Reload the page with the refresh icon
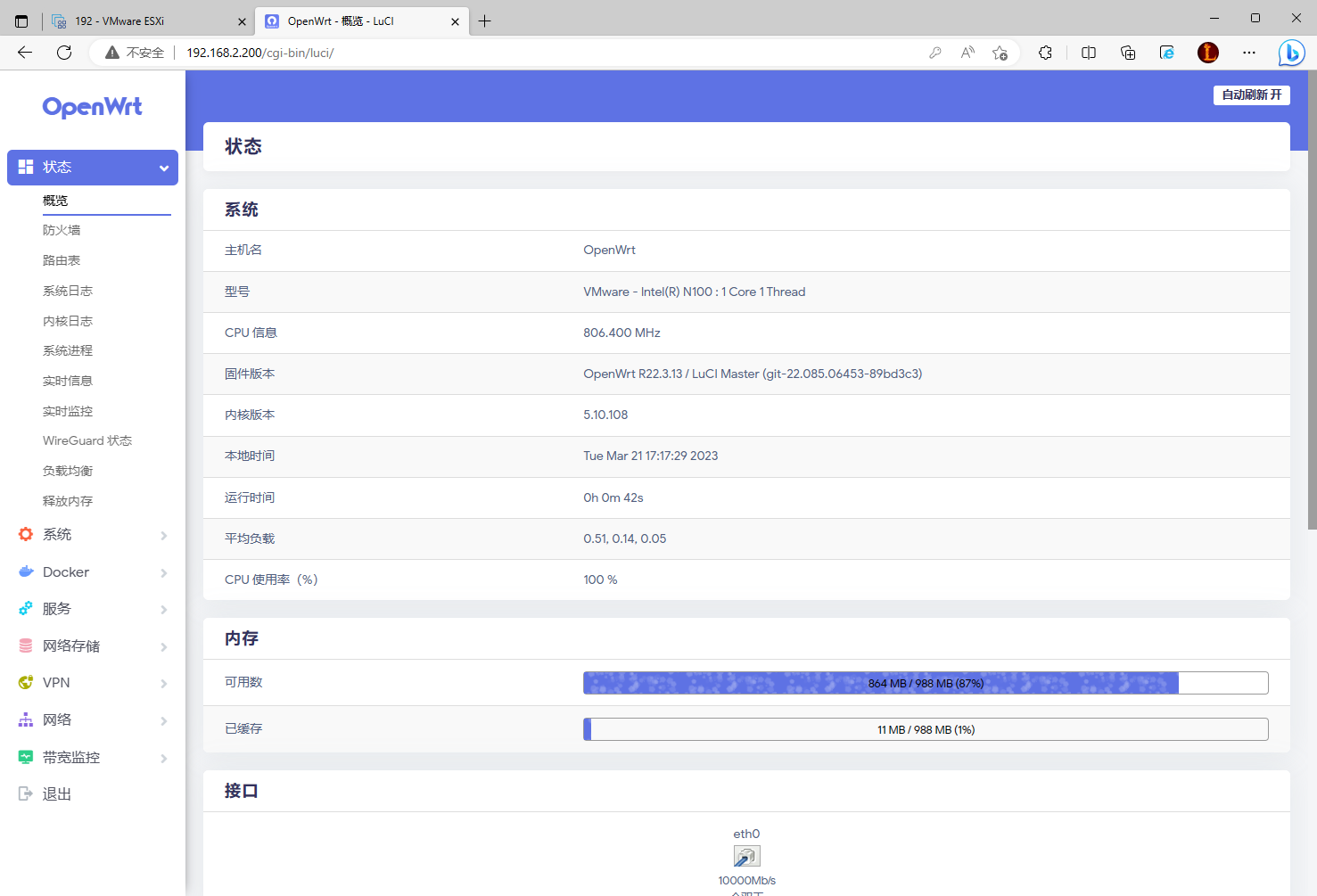Screen dimensions: 1317x896 (64, 53)
